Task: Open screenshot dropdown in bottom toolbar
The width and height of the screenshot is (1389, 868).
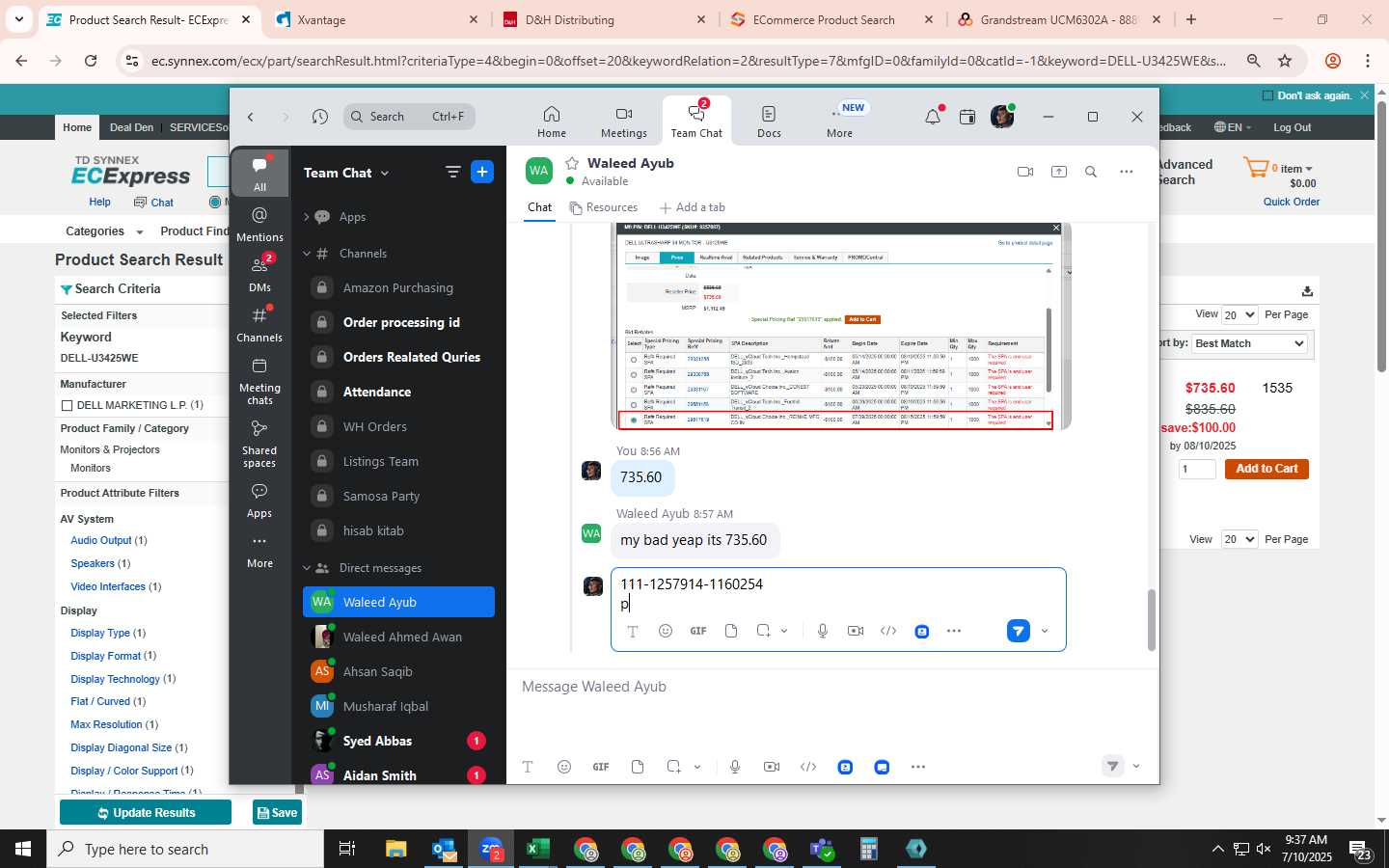Action: tap(697, 767)
